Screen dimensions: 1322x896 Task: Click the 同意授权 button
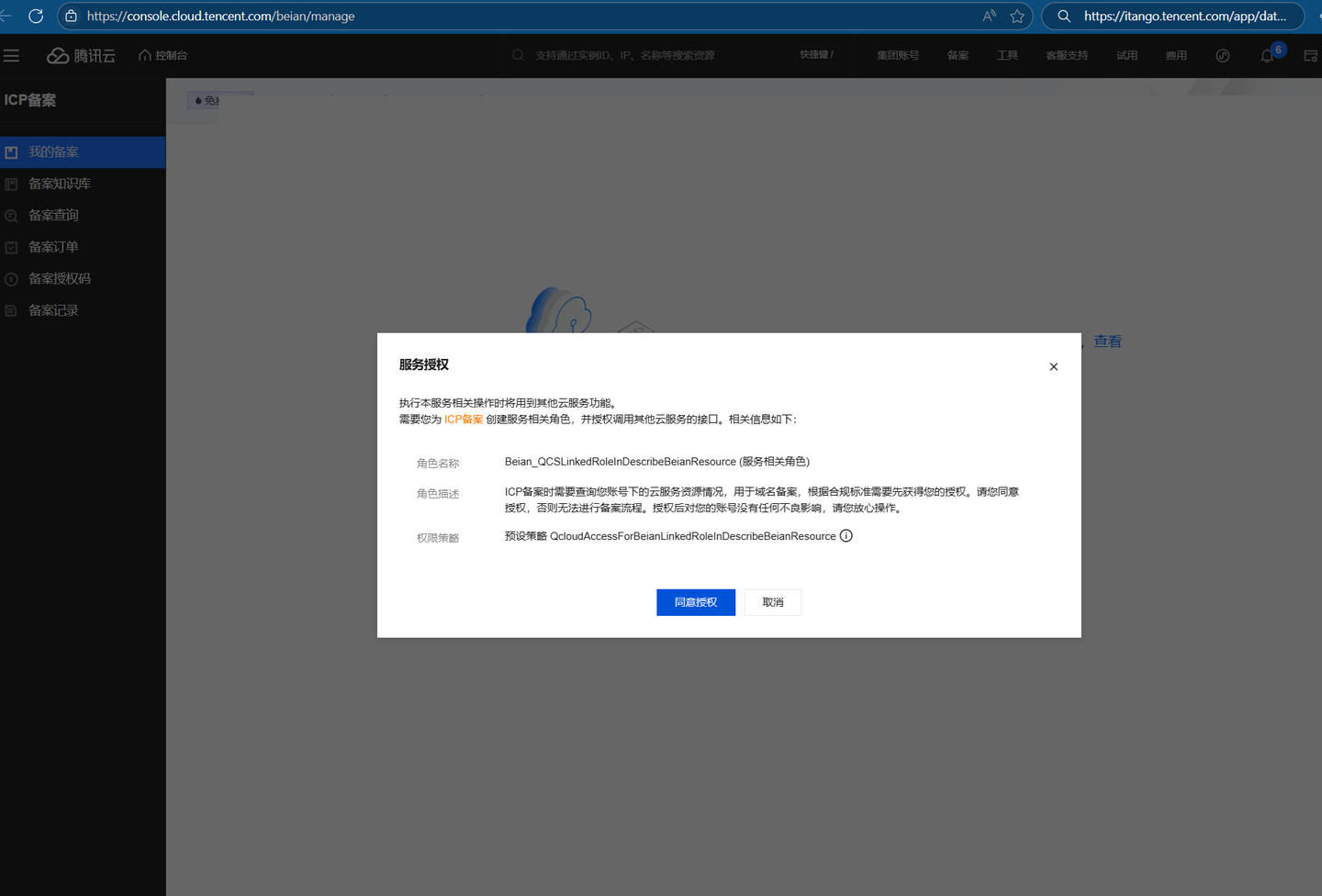tap(695, 602)
